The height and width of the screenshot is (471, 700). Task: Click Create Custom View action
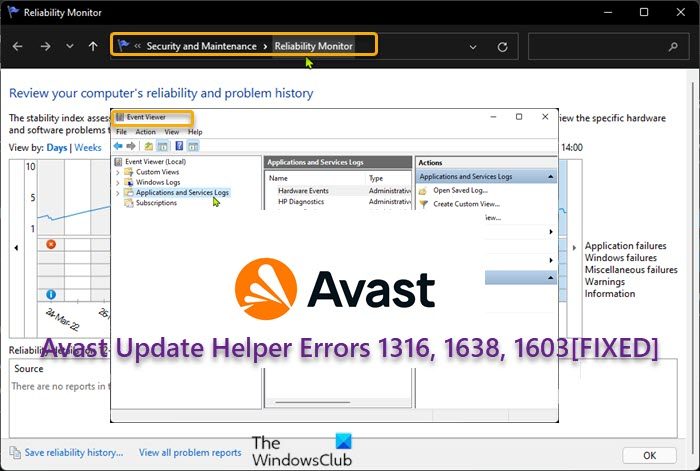coord(466,204)
